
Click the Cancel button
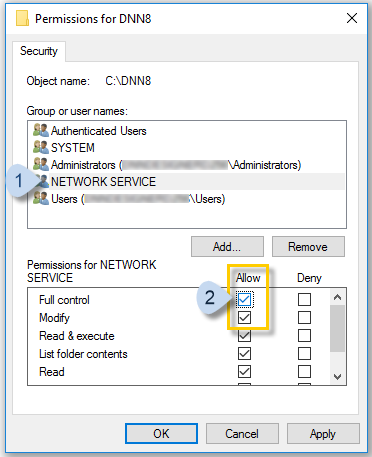click(x=242, y=434)
